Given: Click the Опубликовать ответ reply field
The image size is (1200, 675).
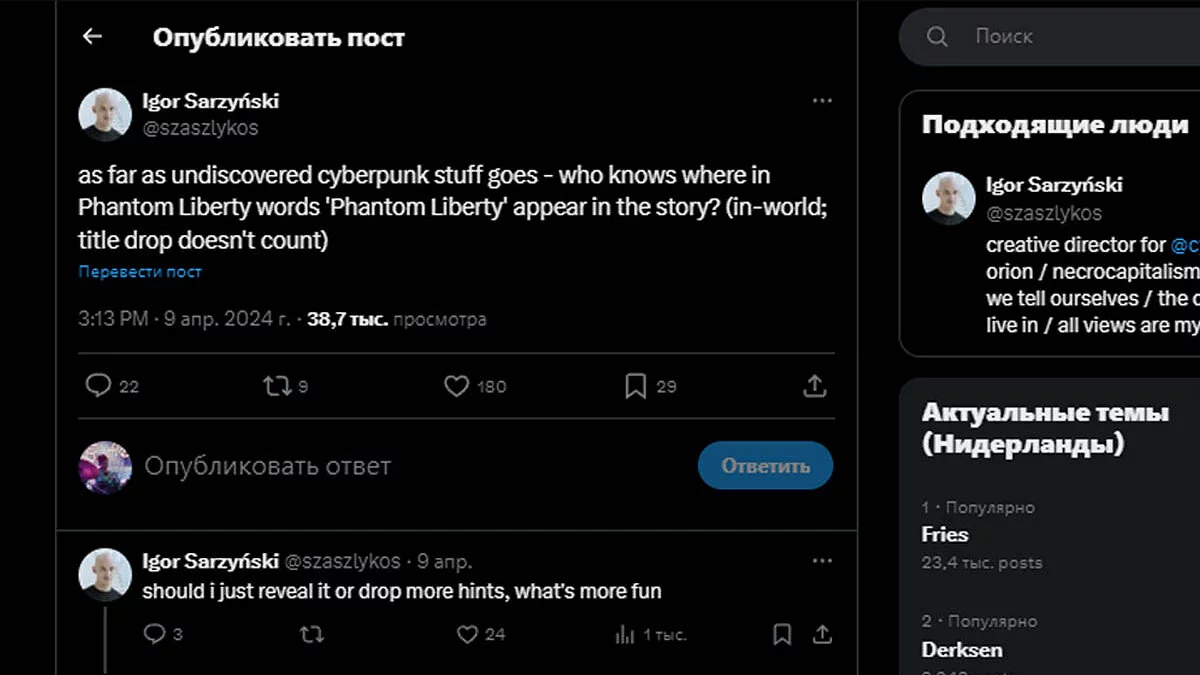Looking at the screenshot, I should click(400, 466).
